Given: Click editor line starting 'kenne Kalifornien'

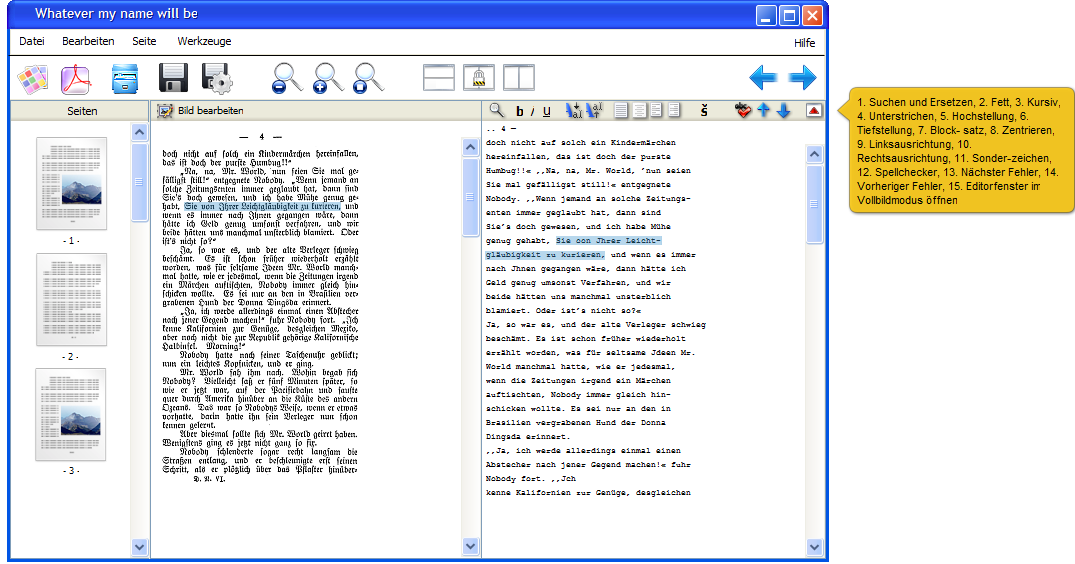Looking at the screenshot, I should pyautogui.click(x=588, y=493).
